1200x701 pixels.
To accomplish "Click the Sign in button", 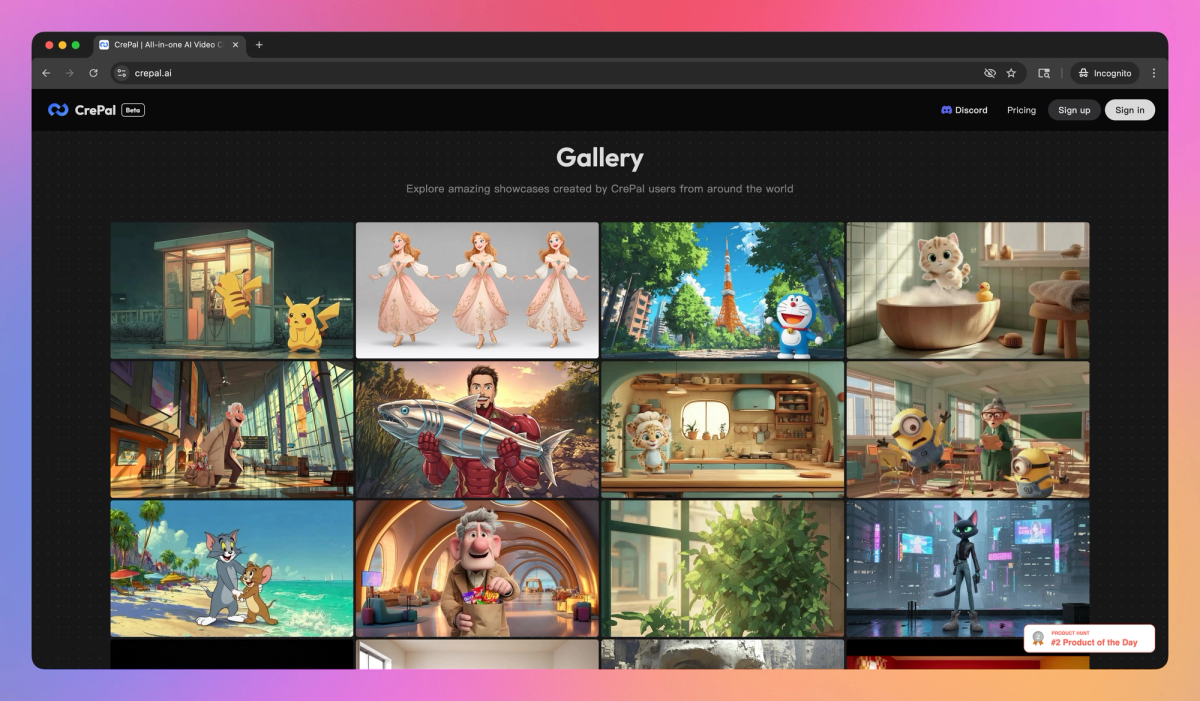I will coord(1130,110).
